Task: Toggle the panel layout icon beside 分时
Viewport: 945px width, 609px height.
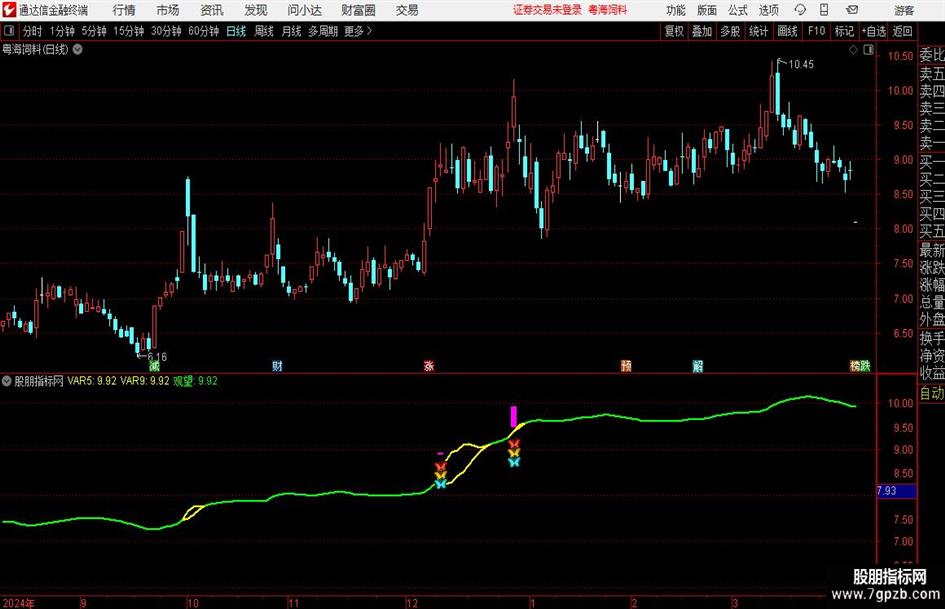Action: [8, 31]
